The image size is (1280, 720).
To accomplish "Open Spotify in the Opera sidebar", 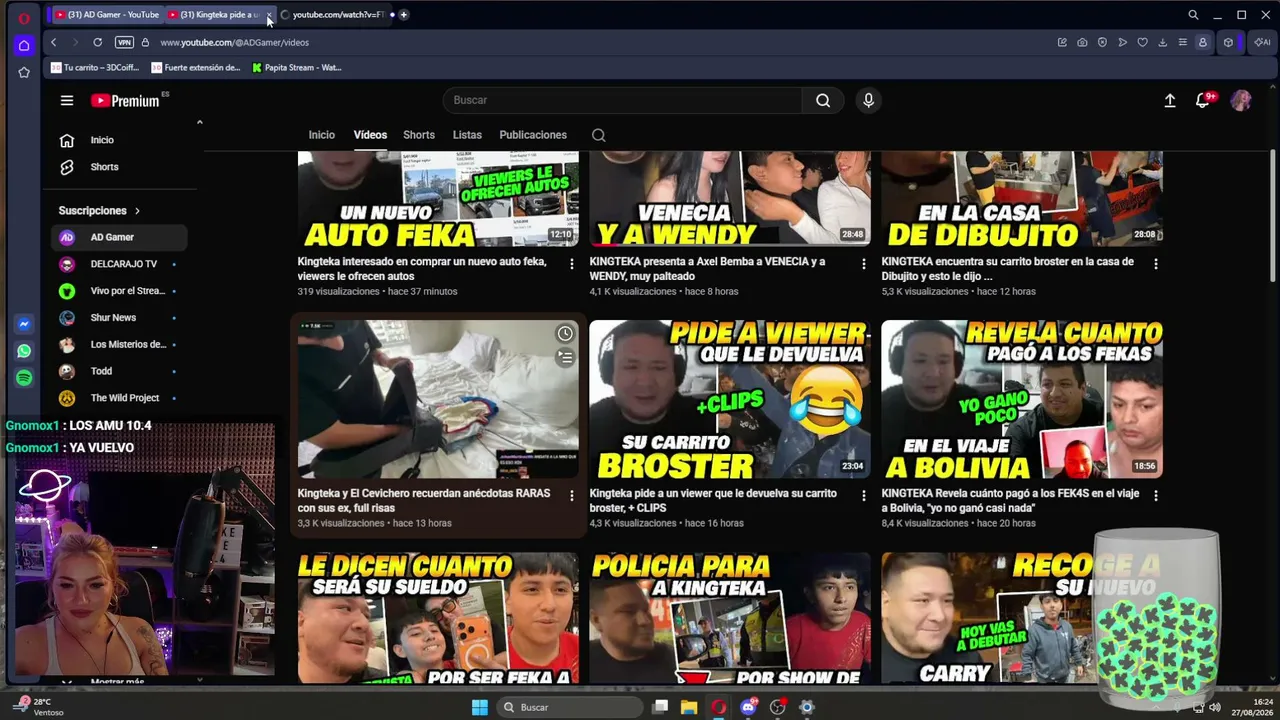I will tap(24, 378).
